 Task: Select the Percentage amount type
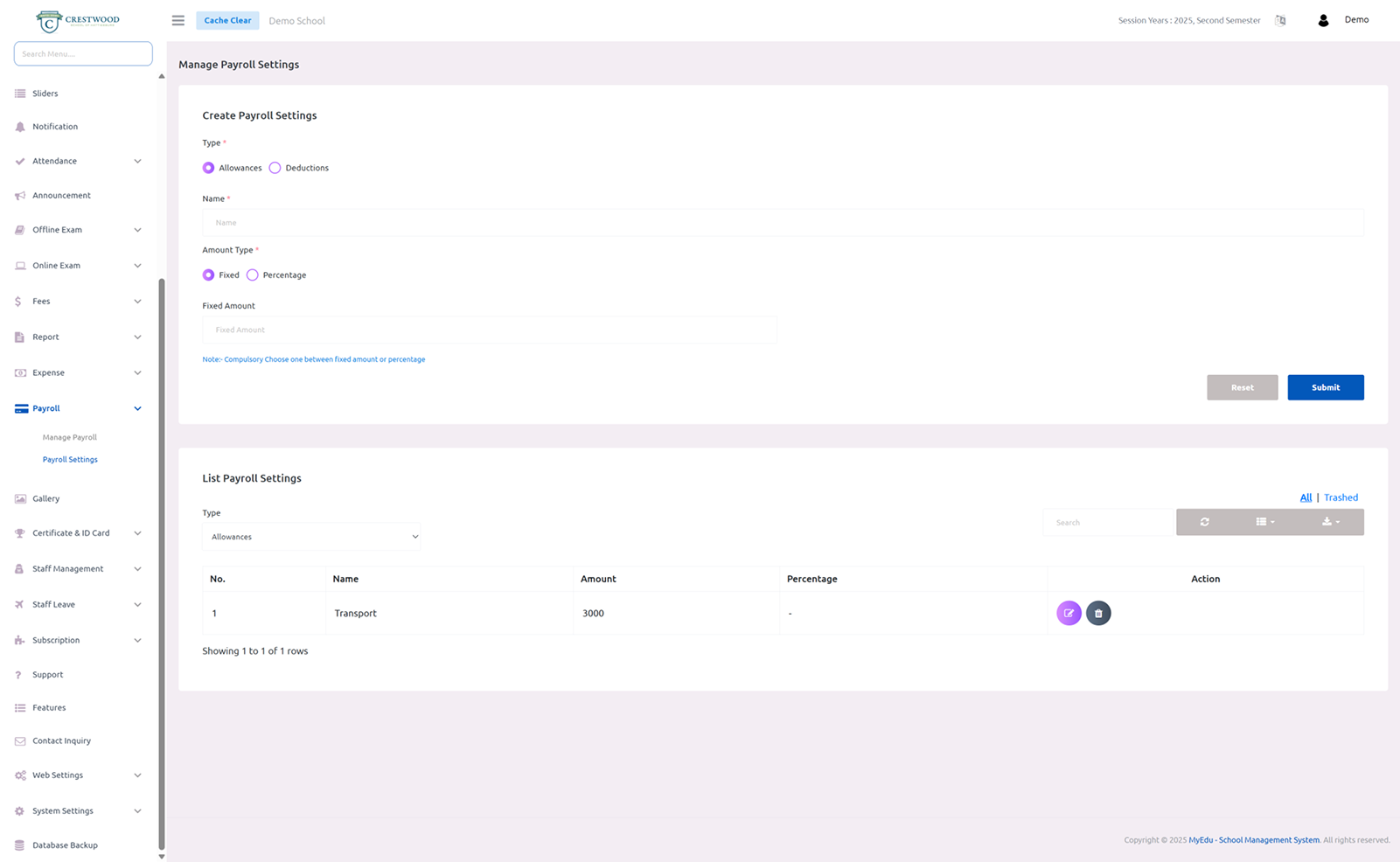(x=253, y=275)
